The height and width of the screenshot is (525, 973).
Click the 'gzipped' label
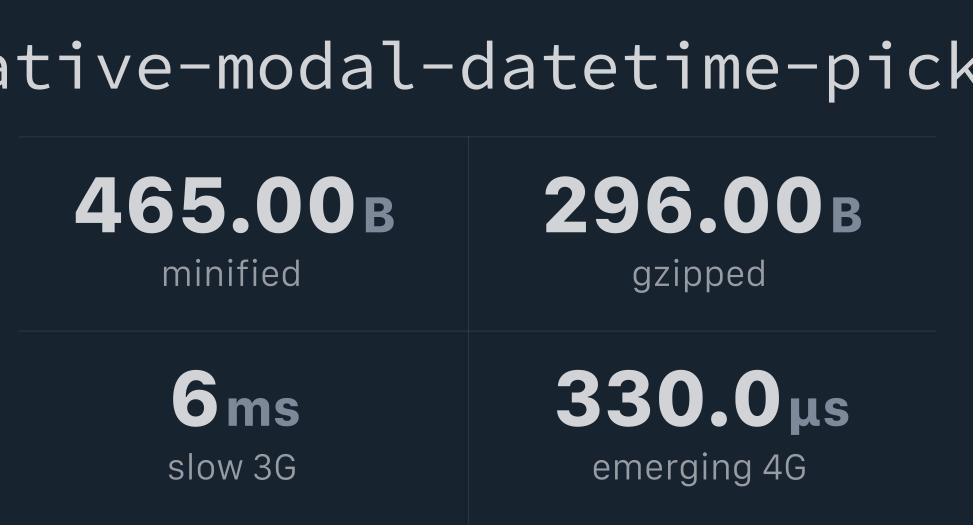[x=699, y=274]
